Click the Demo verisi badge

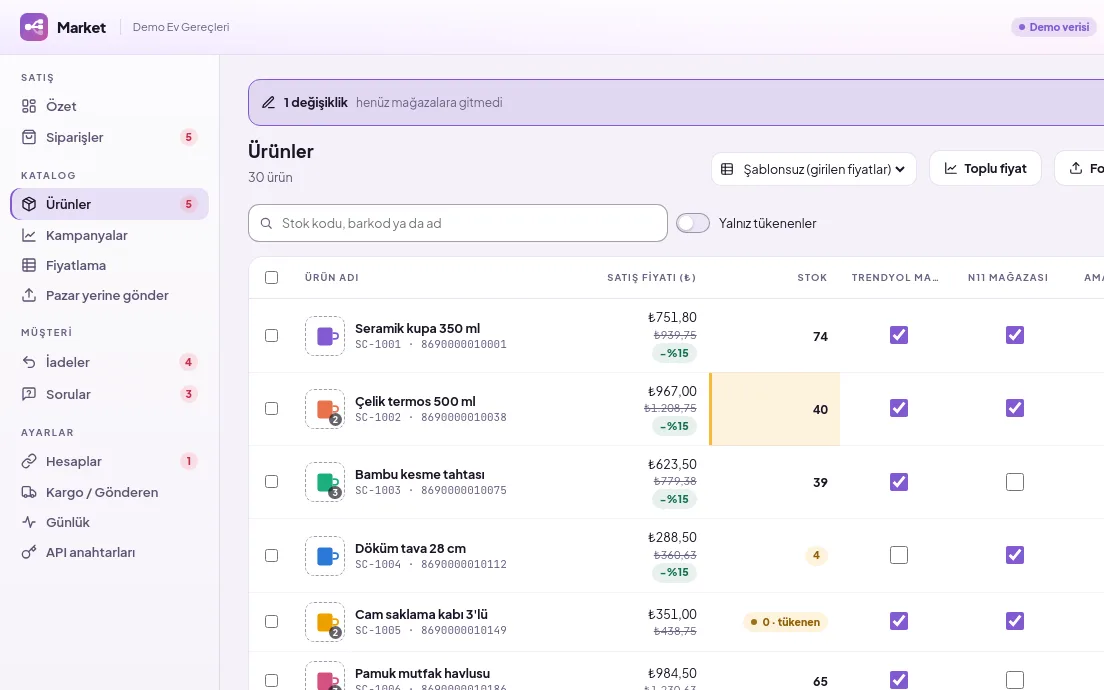1054,27
